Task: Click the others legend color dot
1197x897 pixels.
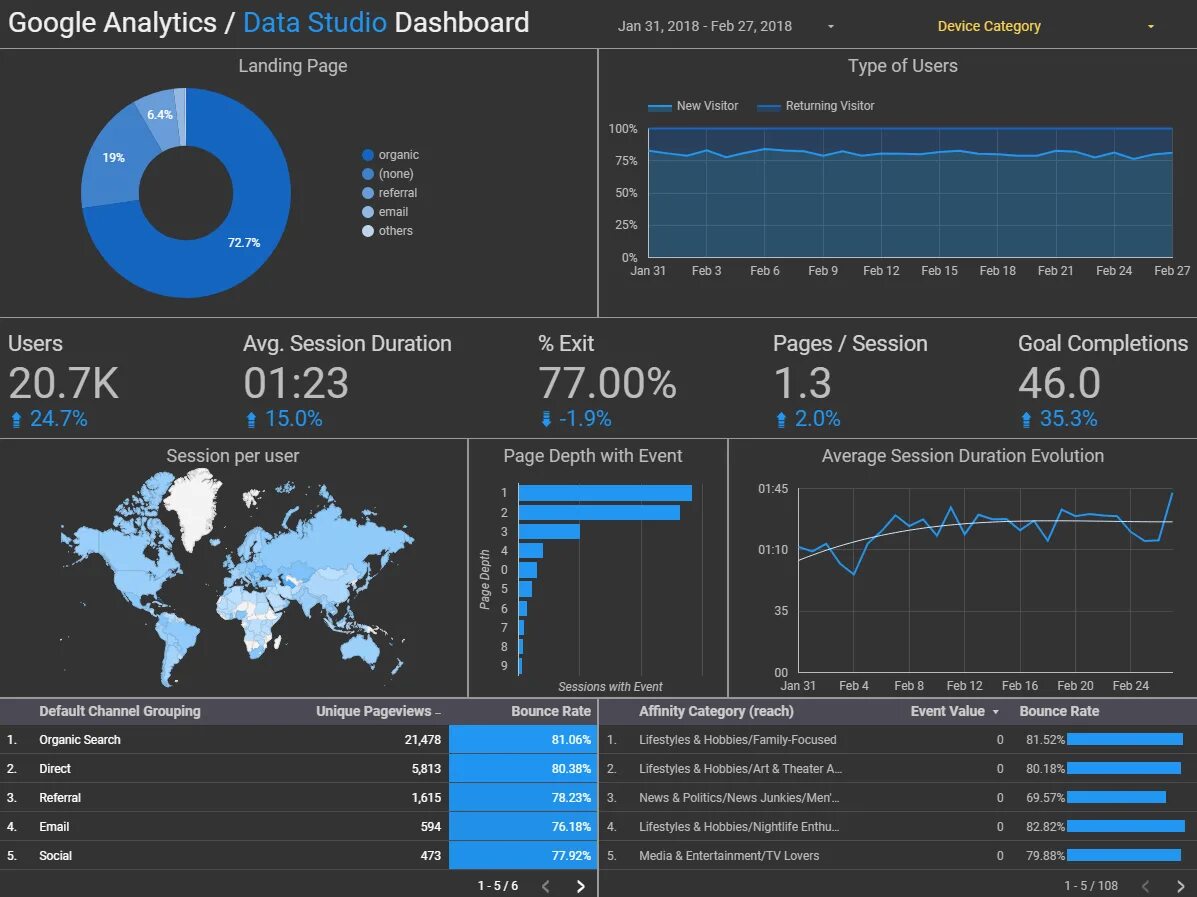Action: [368, 231]
